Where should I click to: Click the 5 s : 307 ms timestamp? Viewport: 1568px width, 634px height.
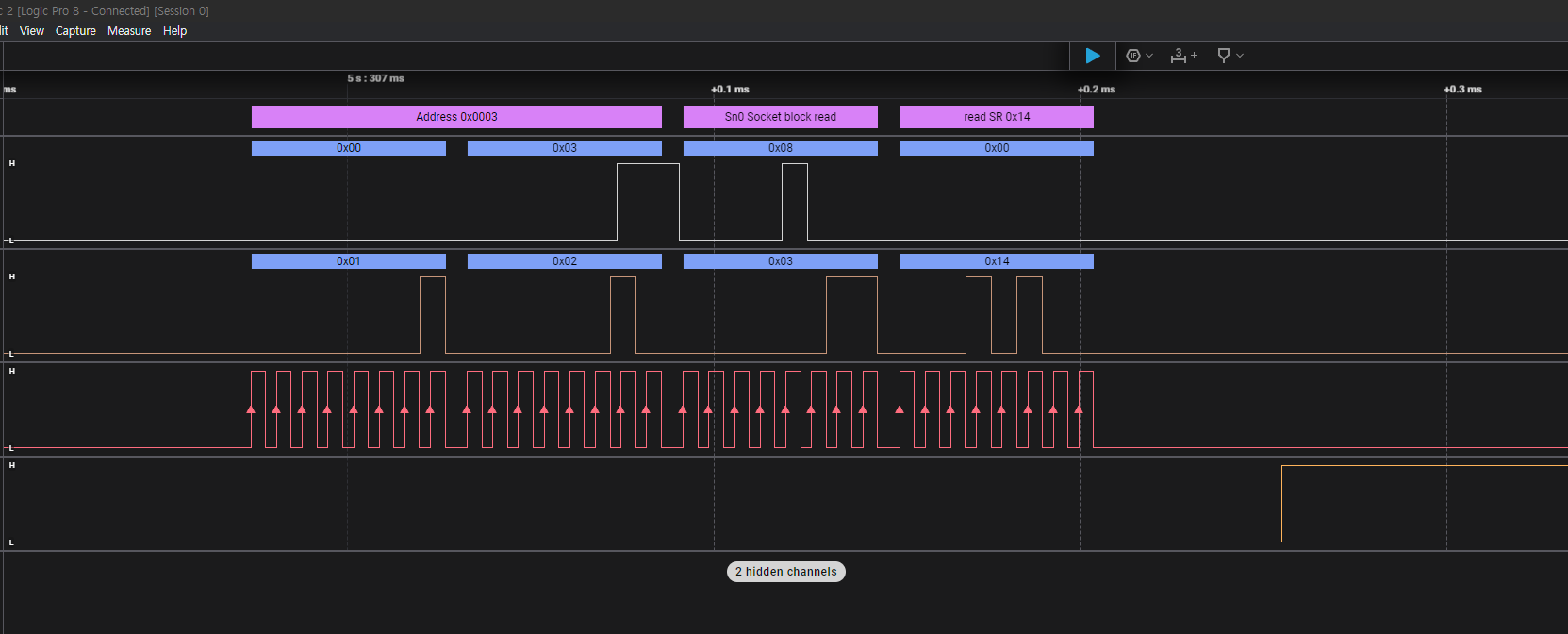(x=375, y=78)
